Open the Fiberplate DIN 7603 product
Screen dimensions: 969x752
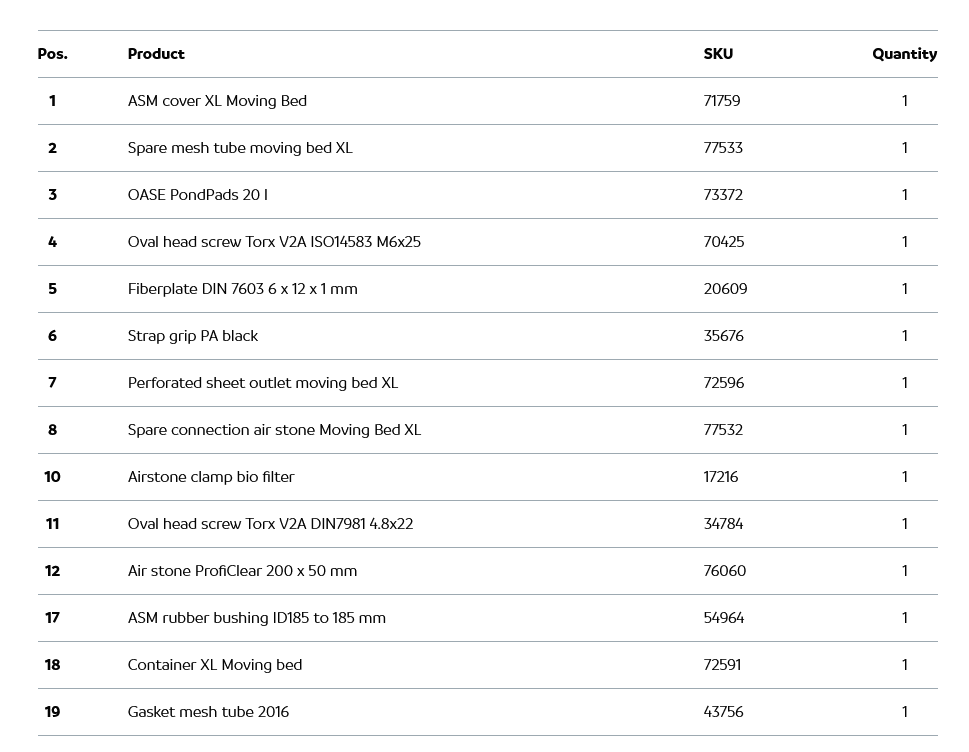pyautogui.click(x=242, y=289)
